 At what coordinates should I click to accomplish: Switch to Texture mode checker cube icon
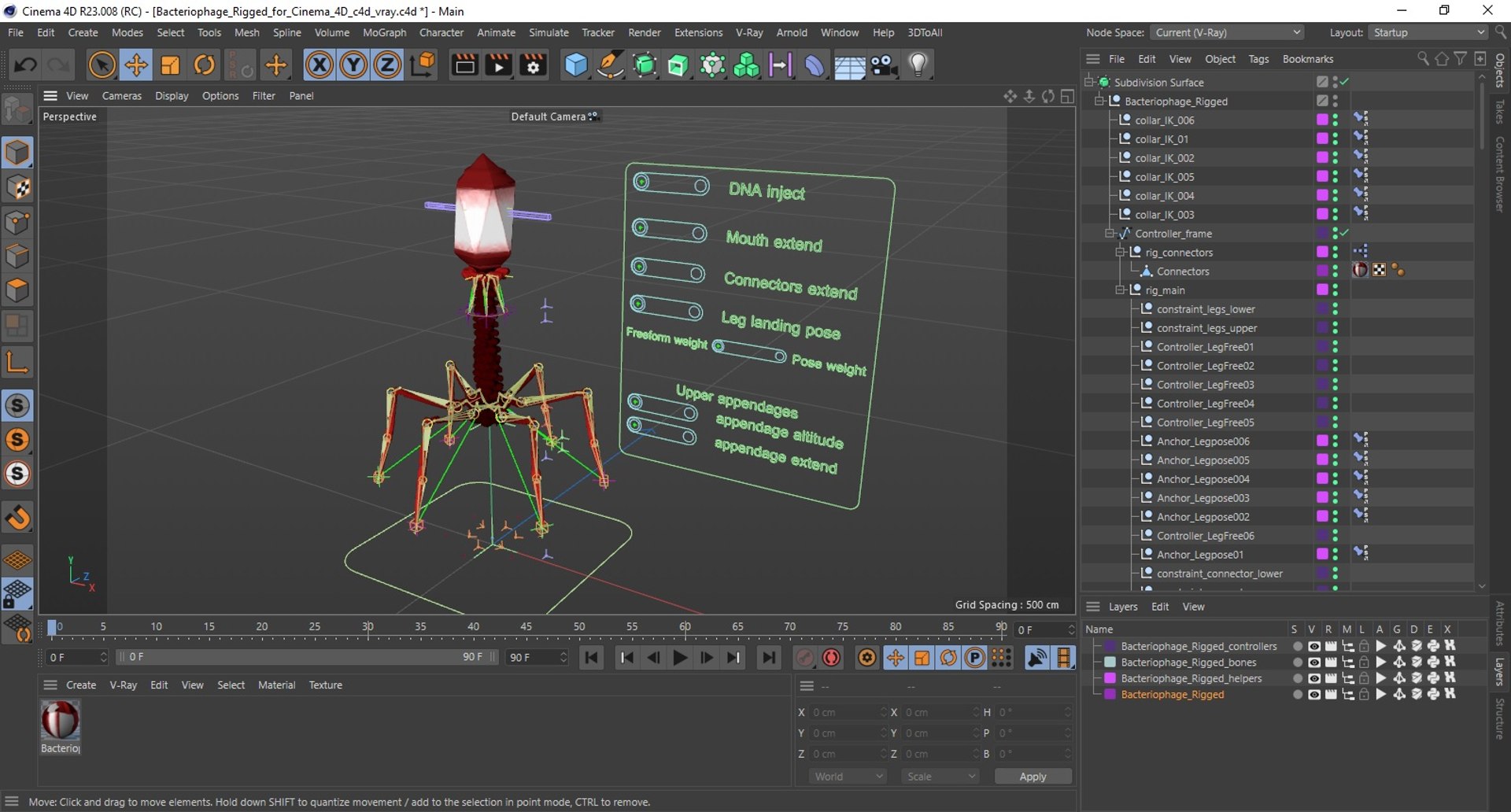click(x=17, y=187)
